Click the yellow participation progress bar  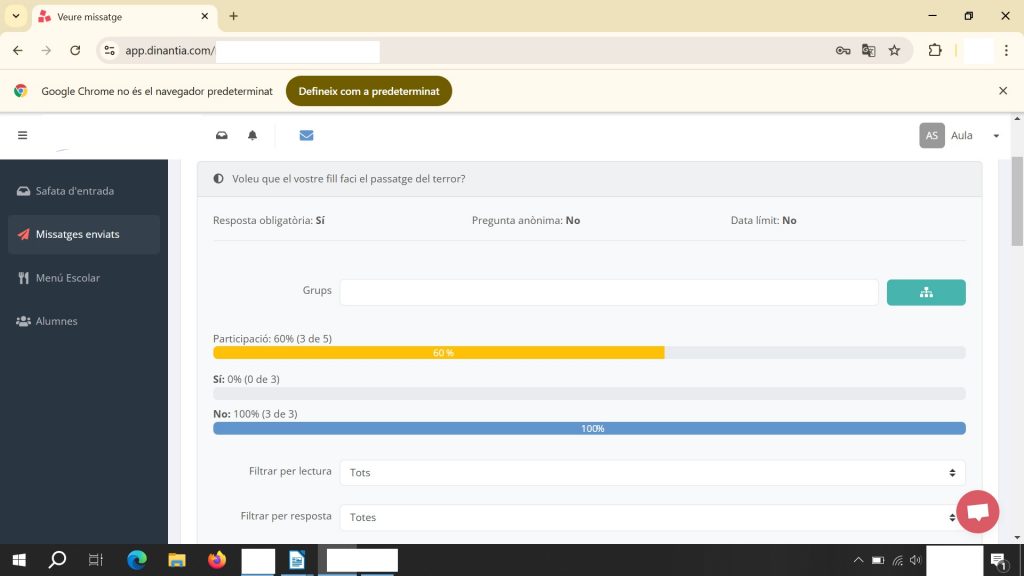click(439, 353)
